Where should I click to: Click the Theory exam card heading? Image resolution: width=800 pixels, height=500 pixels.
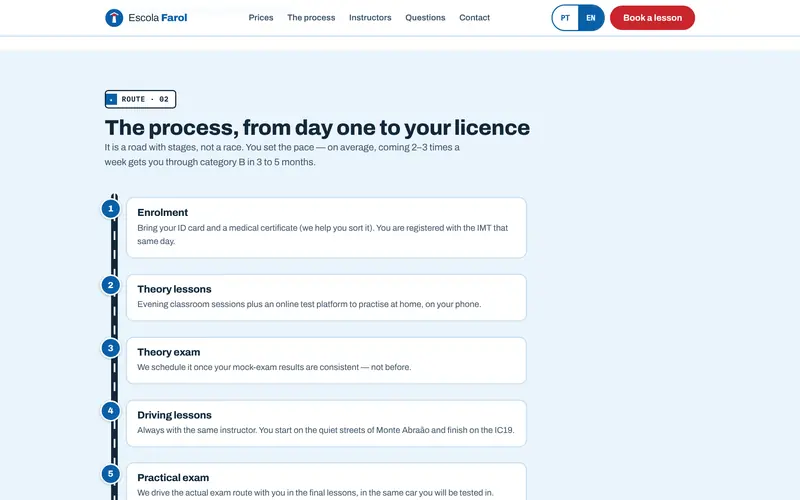168,352
